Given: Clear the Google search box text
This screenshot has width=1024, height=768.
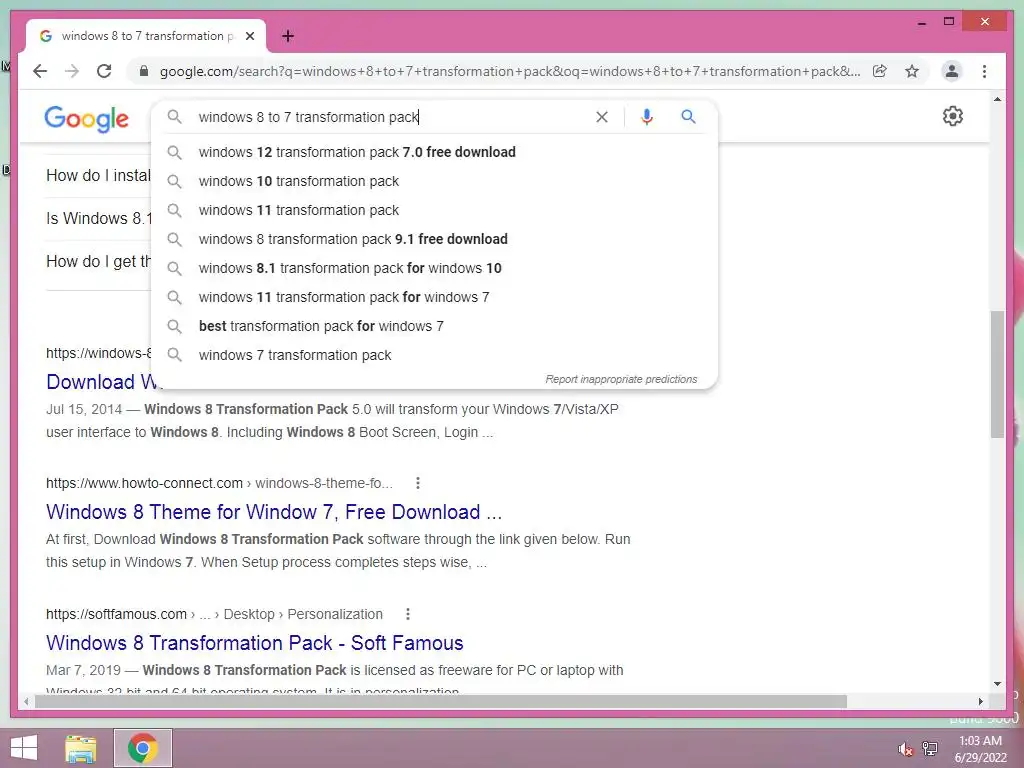Looking at the screenshot, I should coord(601,117).
